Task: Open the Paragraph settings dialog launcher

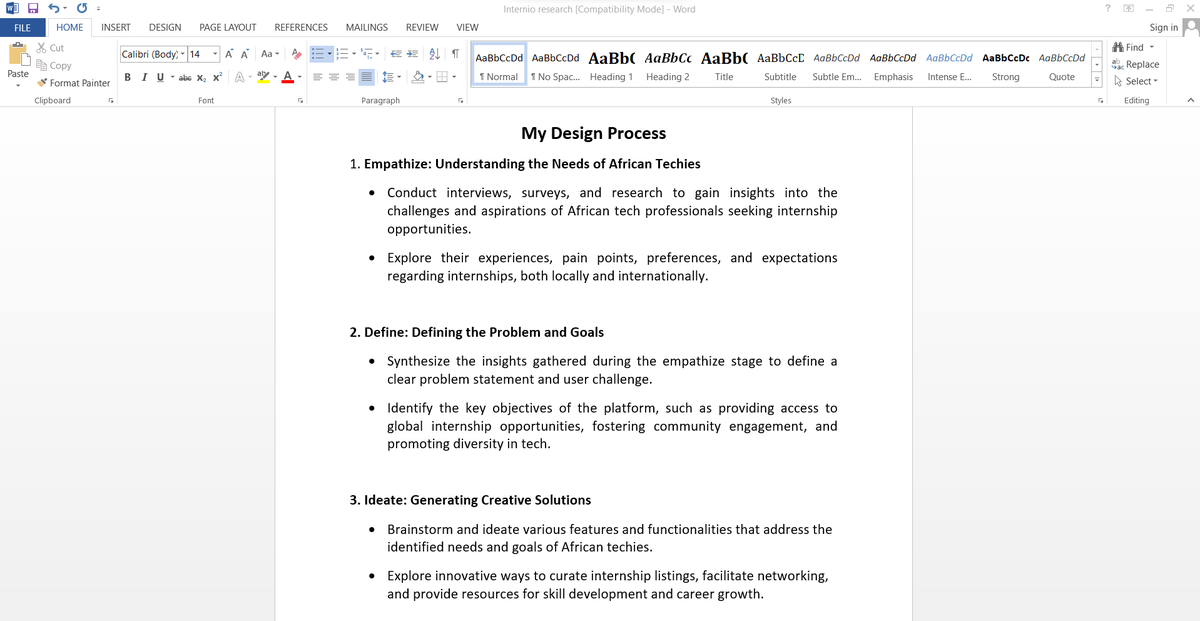Action: pyautogui.click(x=461, y=101)
